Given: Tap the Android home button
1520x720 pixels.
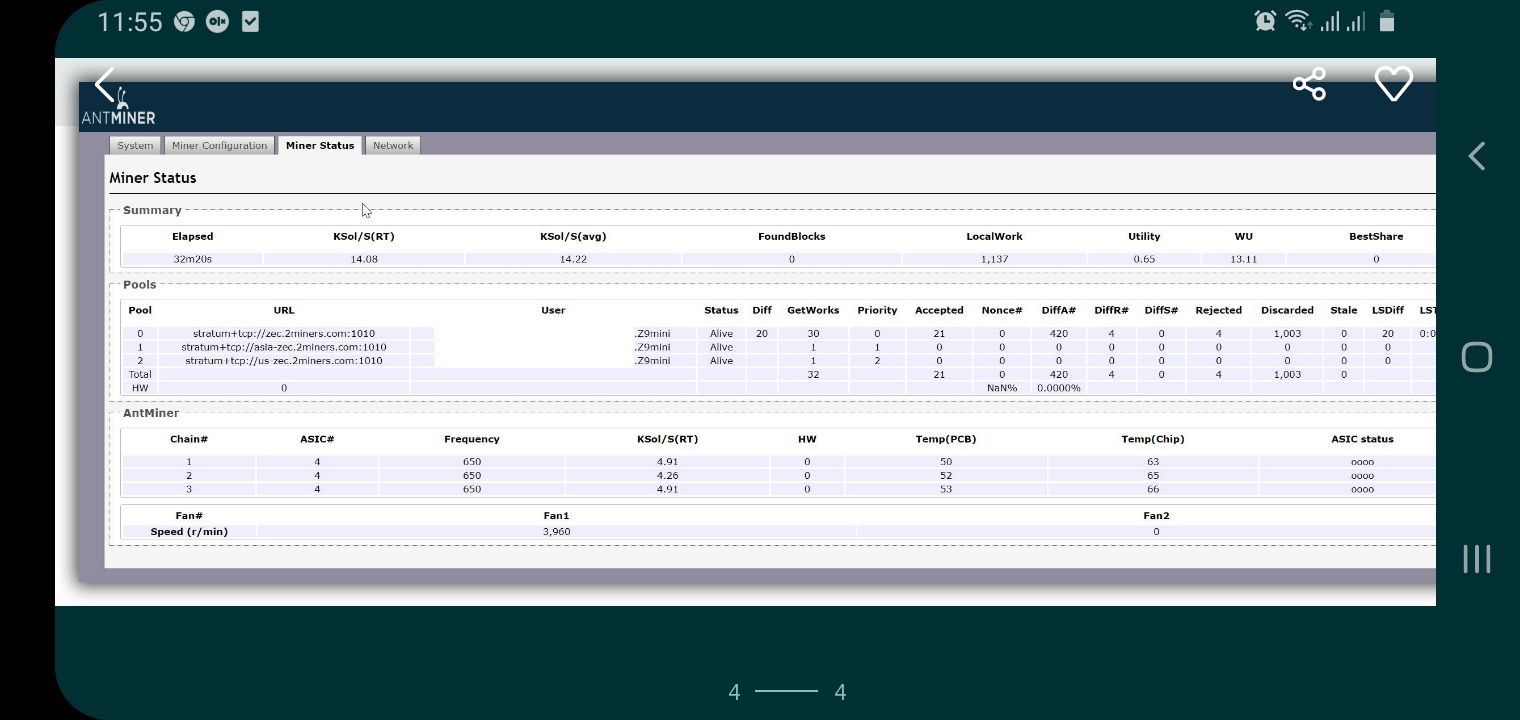Looking at the screenshot, I should coord(1477,357).
